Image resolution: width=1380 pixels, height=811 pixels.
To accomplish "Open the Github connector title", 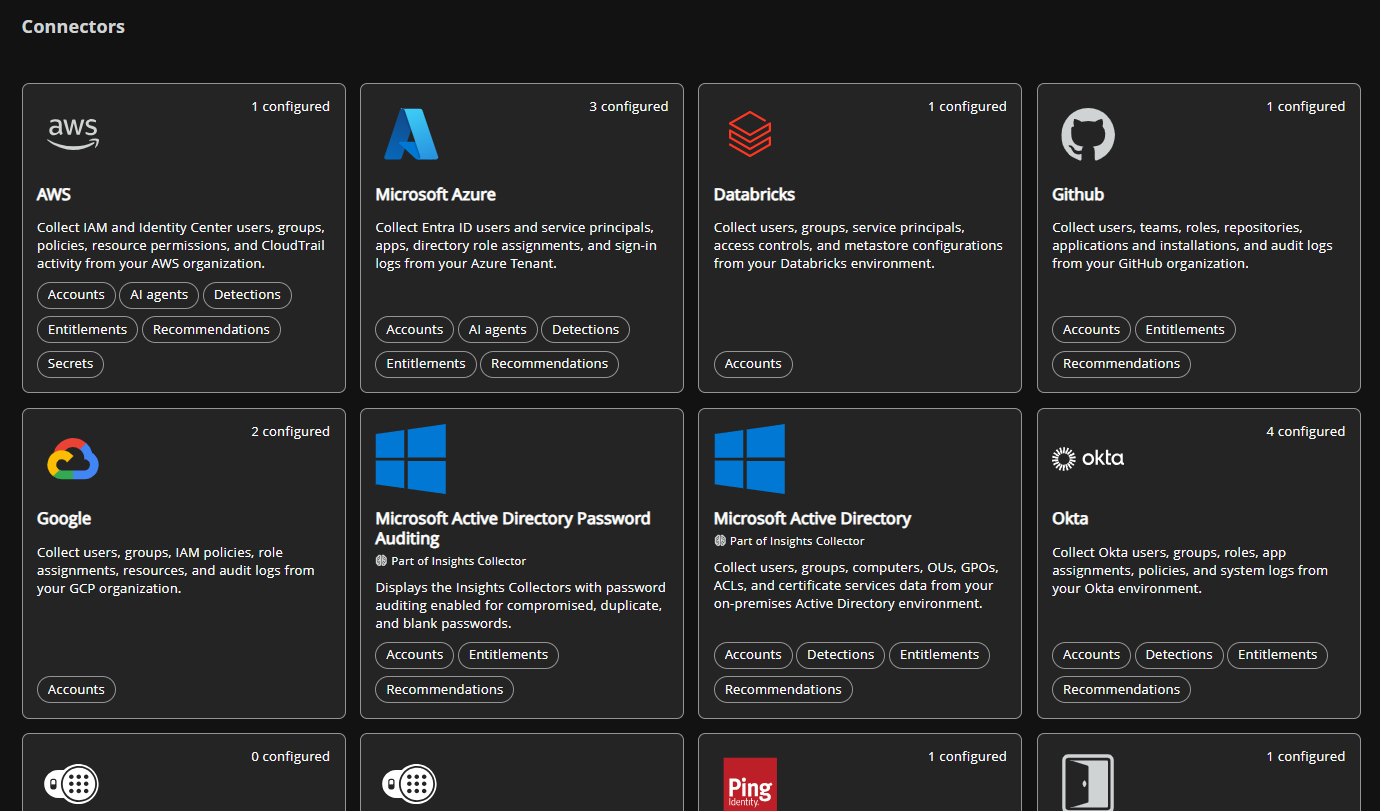I will click(x=1078, y=194).
